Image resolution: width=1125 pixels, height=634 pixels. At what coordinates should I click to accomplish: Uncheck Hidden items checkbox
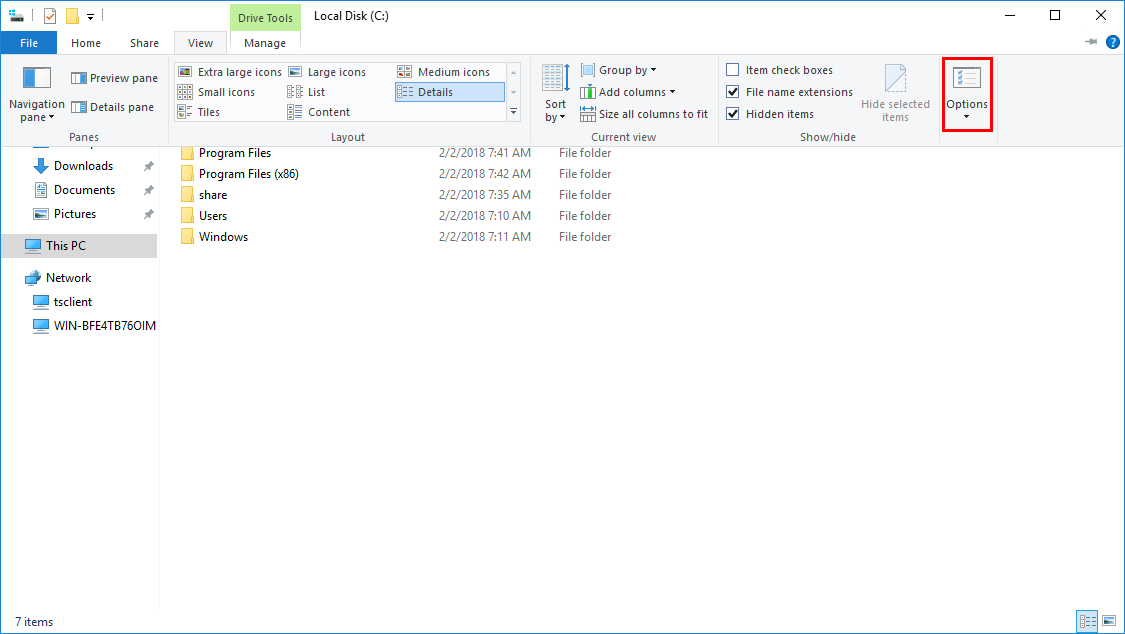pyautogui.click(x=733, y=114)
